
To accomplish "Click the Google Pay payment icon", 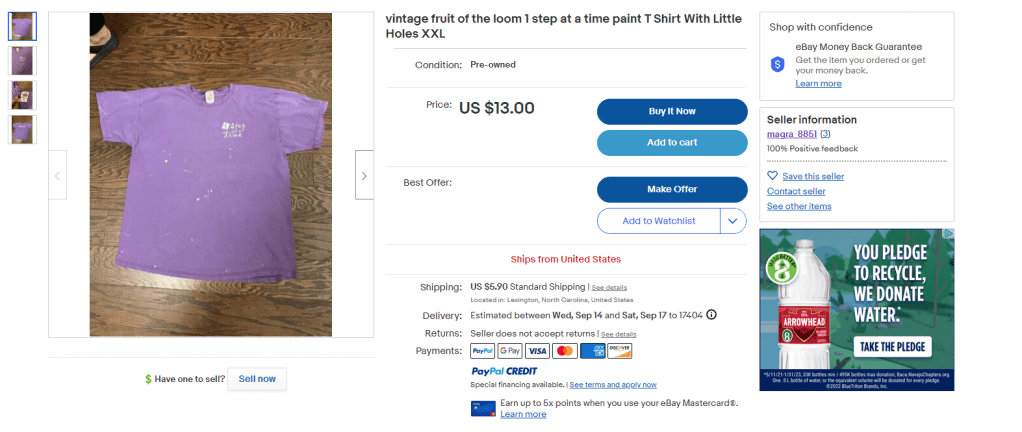I will click(x=510, y=351).
